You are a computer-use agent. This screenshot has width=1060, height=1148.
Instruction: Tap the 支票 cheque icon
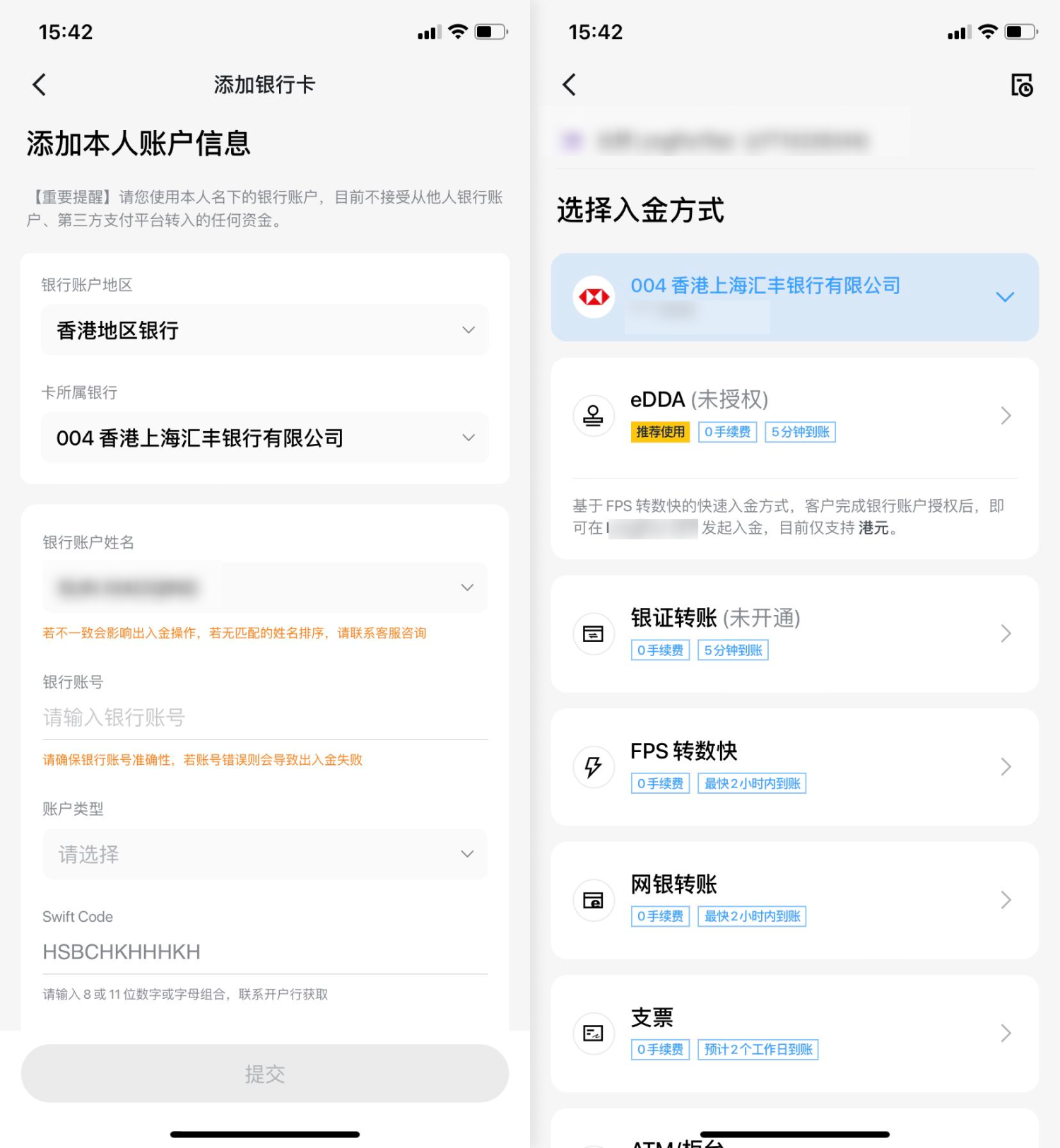pyautogui.click(x=594, y=1033)
